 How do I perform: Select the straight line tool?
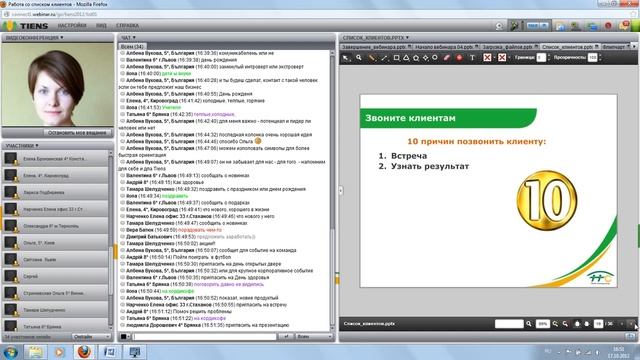pos(384,58)
